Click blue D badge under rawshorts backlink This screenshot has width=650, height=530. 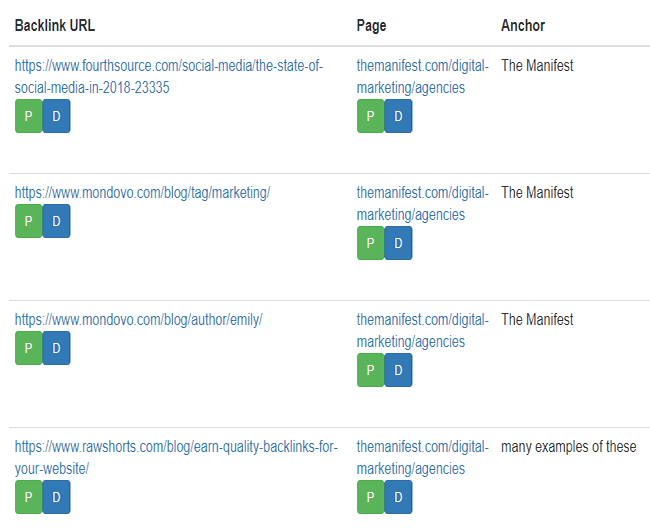click(56, 497)
